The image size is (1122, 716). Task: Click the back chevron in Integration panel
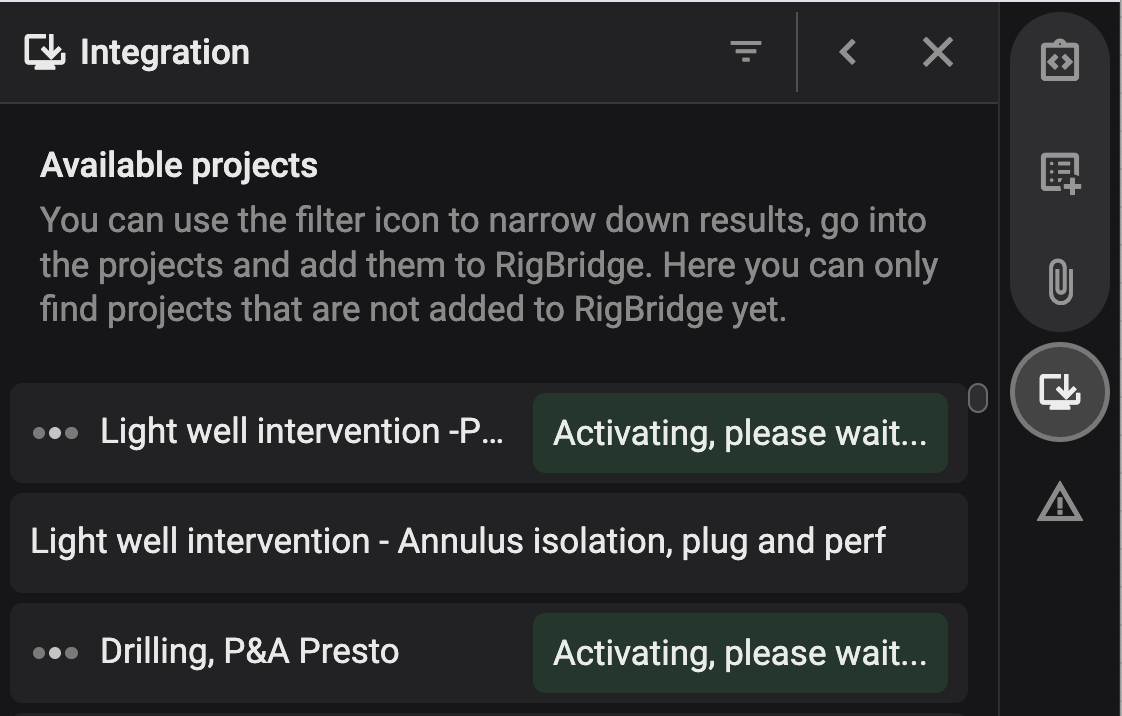848,52
